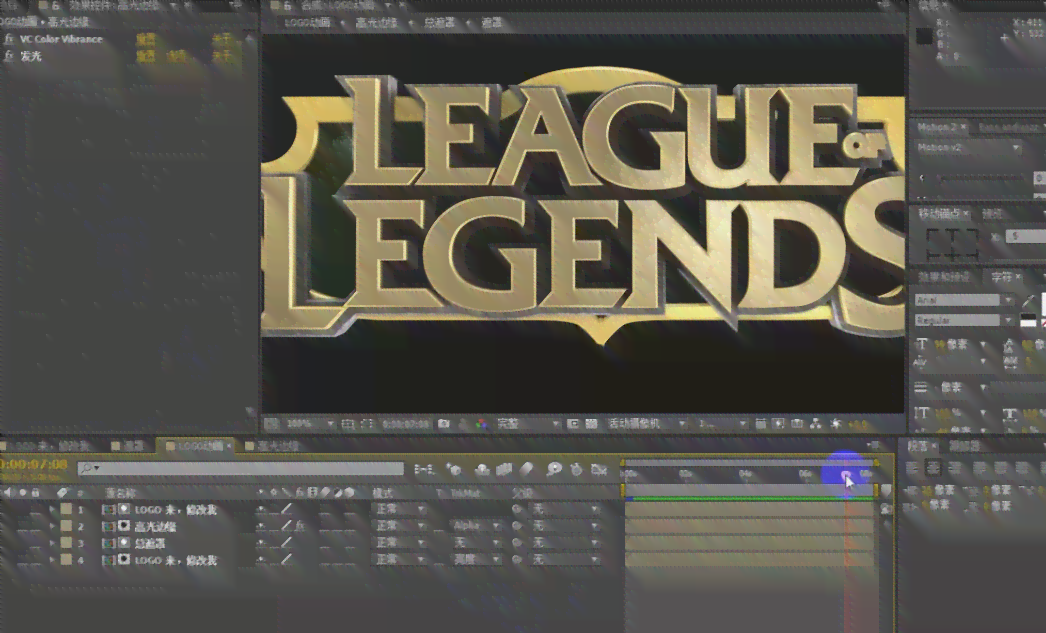Switch to the 高光边缘 timeline tab
Screen dimensions: 1046x633
click(x=273, y=446)
